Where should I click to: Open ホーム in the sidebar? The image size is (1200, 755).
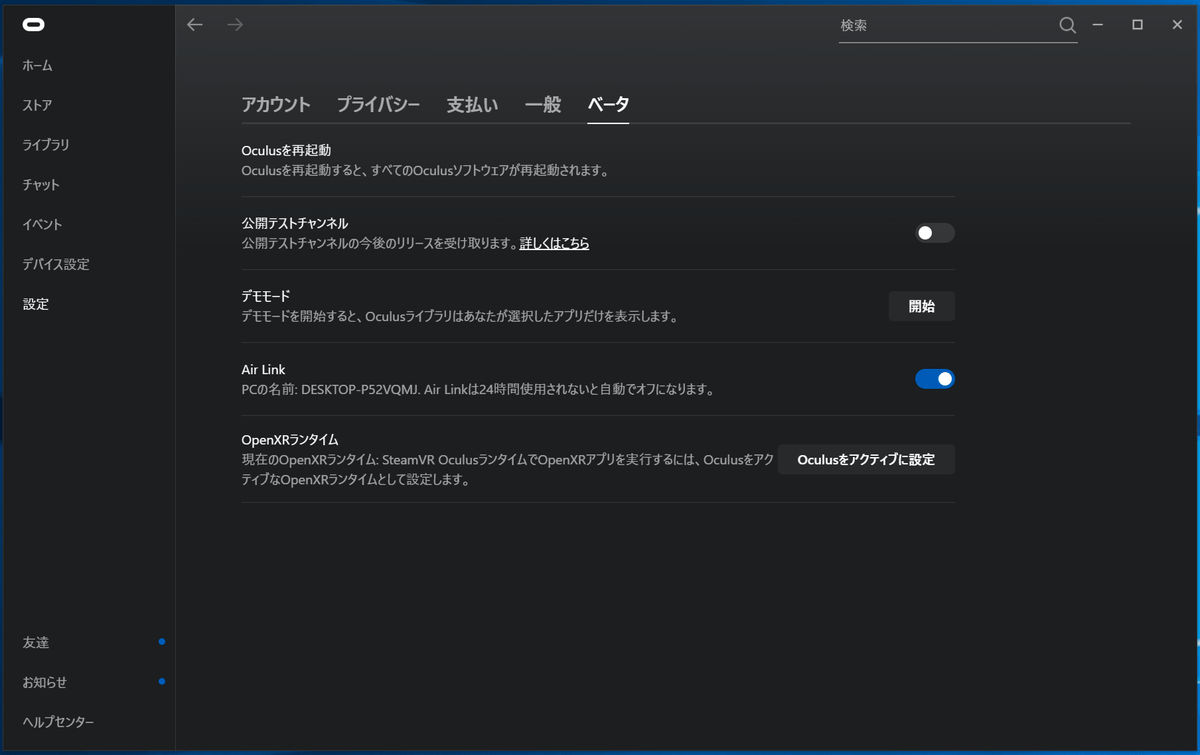tap(38, 66)
